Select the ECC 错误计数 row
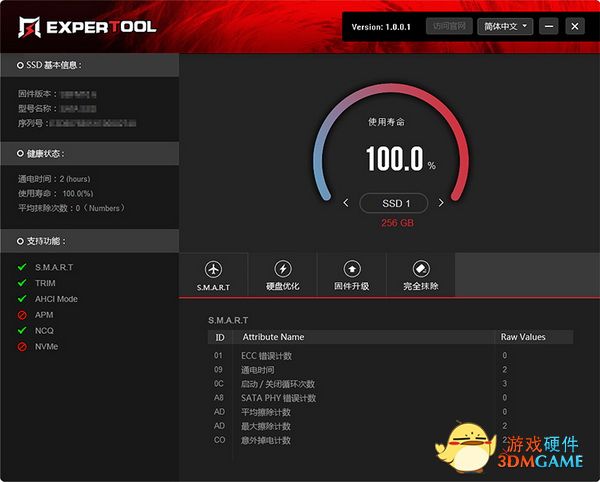Image resolution: width=600 pixels, height=482 pixels. pos(390,356)
